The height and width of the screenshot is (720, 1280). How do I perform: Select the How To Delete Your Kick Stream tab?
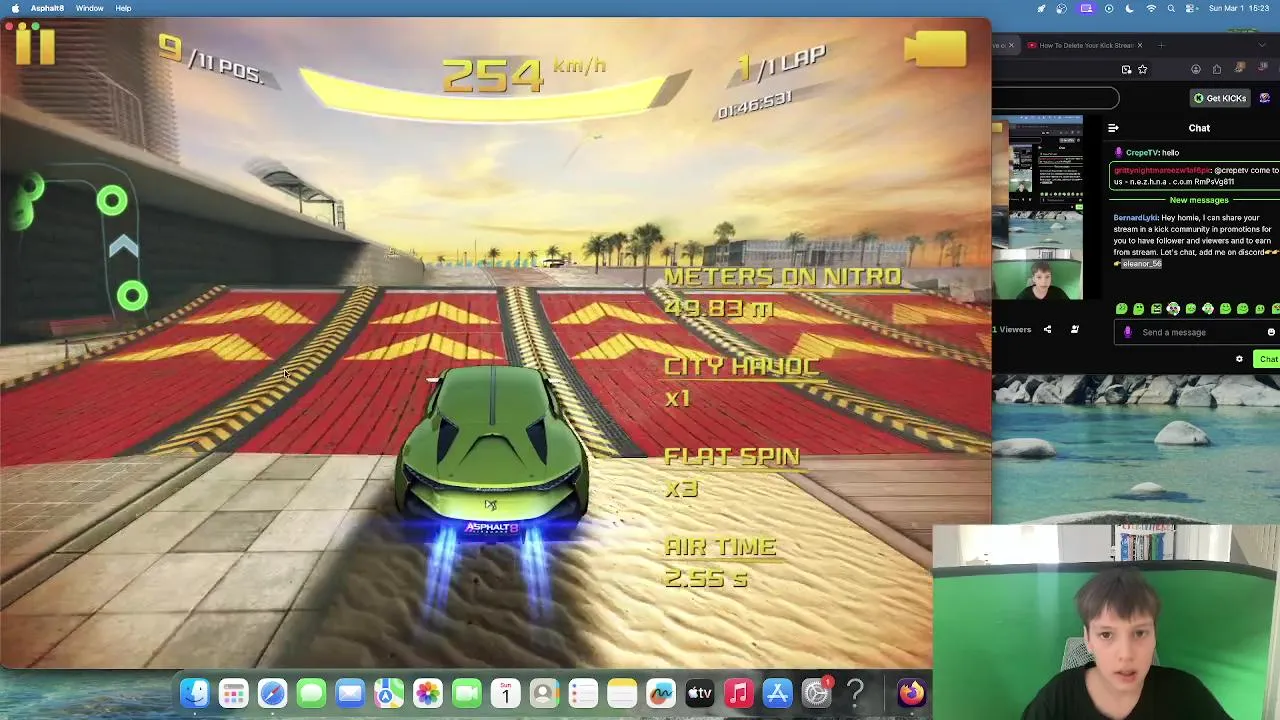1085,45
